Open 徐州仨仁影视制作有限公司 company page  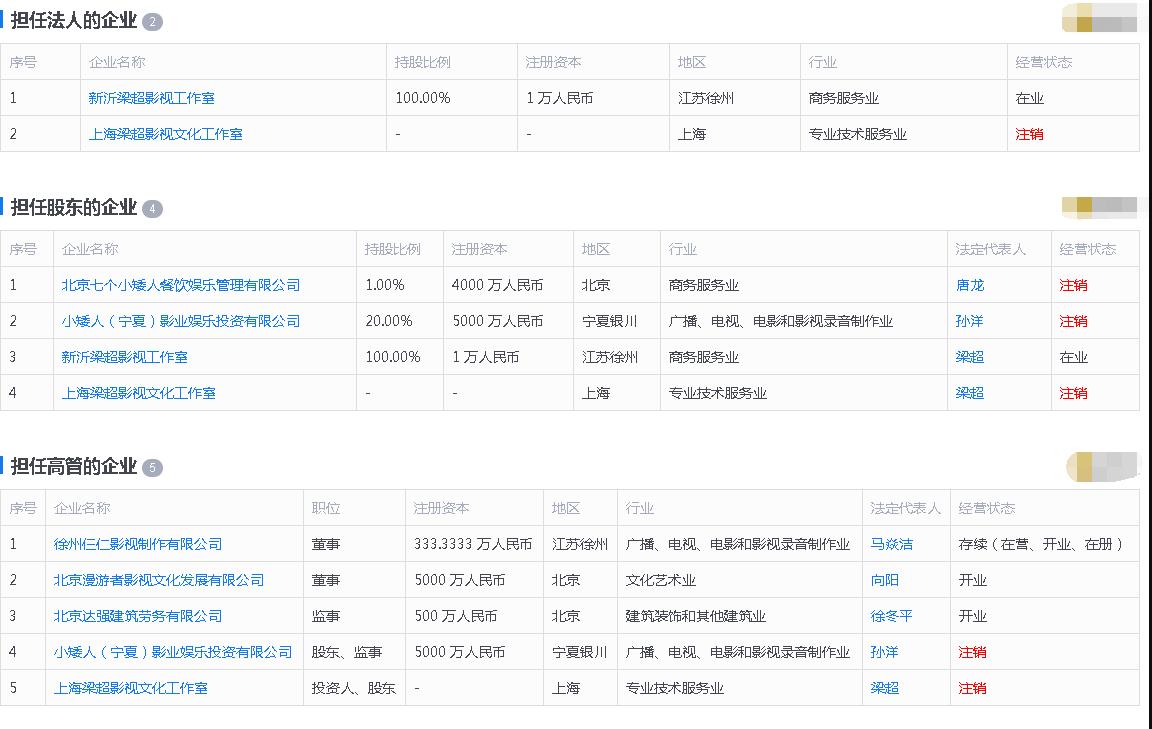pos(138,544)
